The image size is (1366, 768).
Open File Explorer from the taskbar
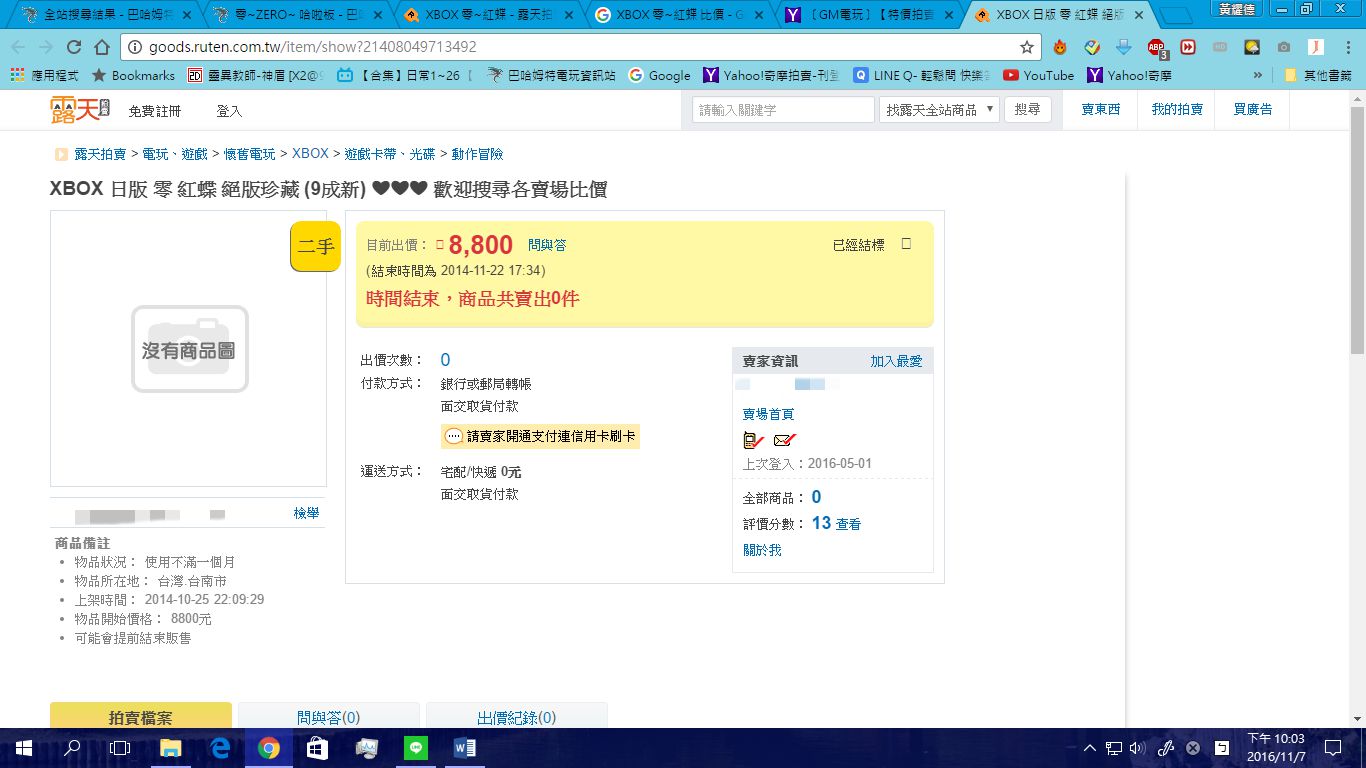[171, 748]
